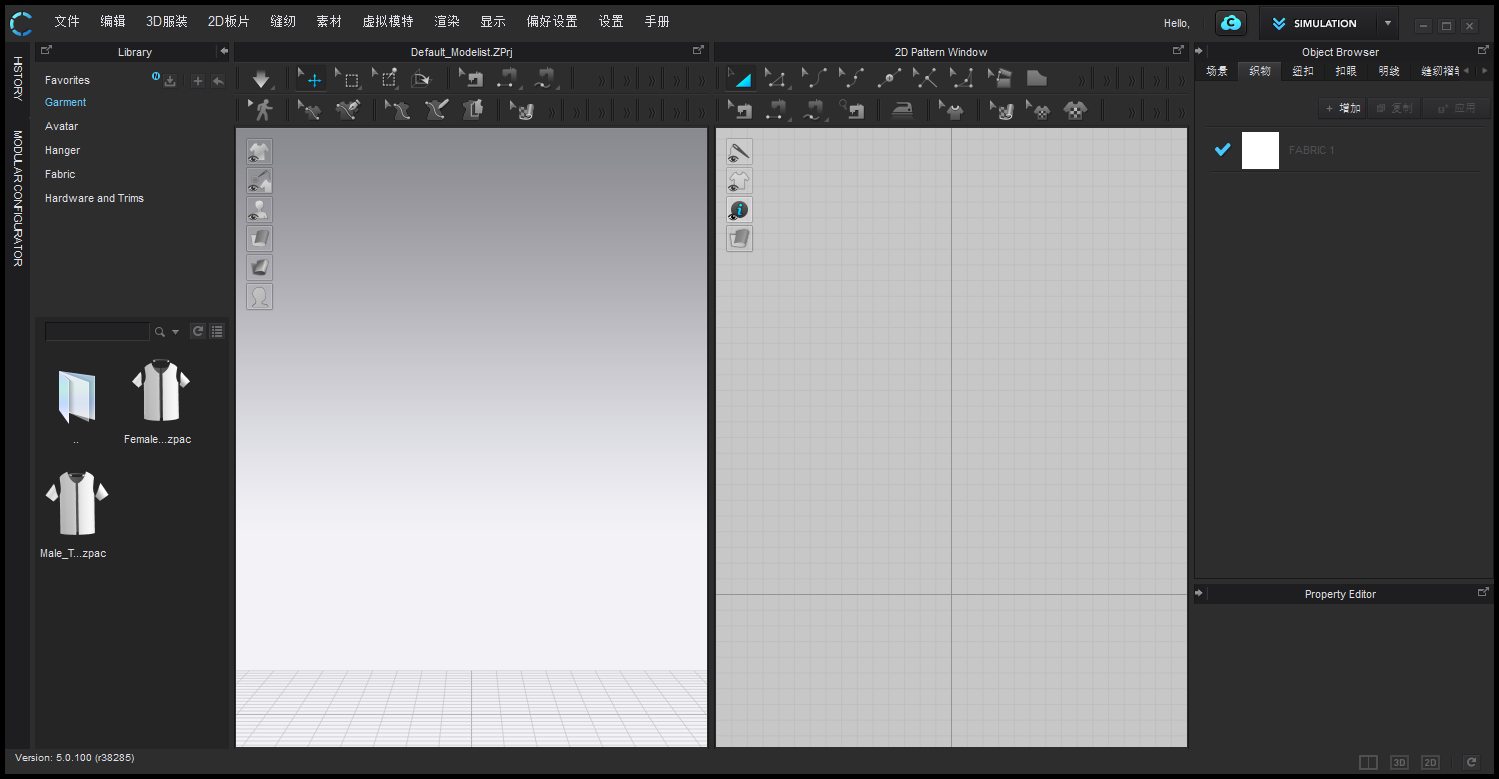Click the walking avatar tool icon
Viewport: 1499px width, 779px height.
click(x=262, y=110)
